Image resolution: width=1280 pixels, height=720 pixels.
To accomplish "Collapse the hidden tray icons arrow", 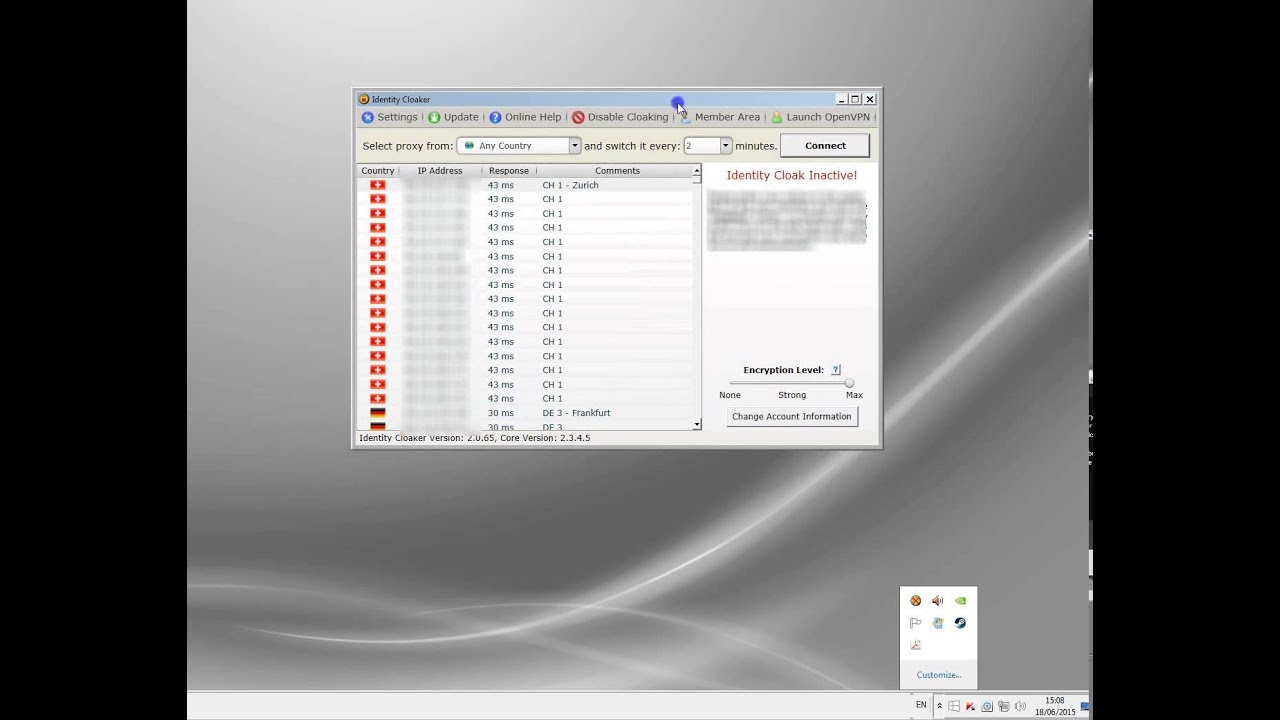I will [x=939, y=706].
